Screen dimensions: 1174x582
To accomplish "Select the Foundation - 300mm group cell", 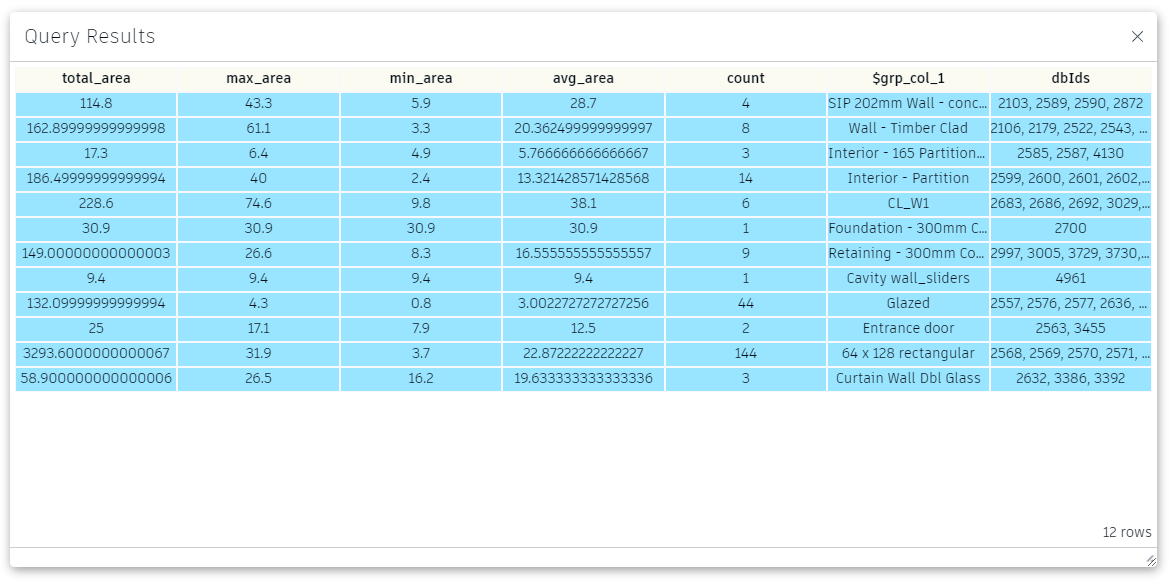I will point(908,228).
